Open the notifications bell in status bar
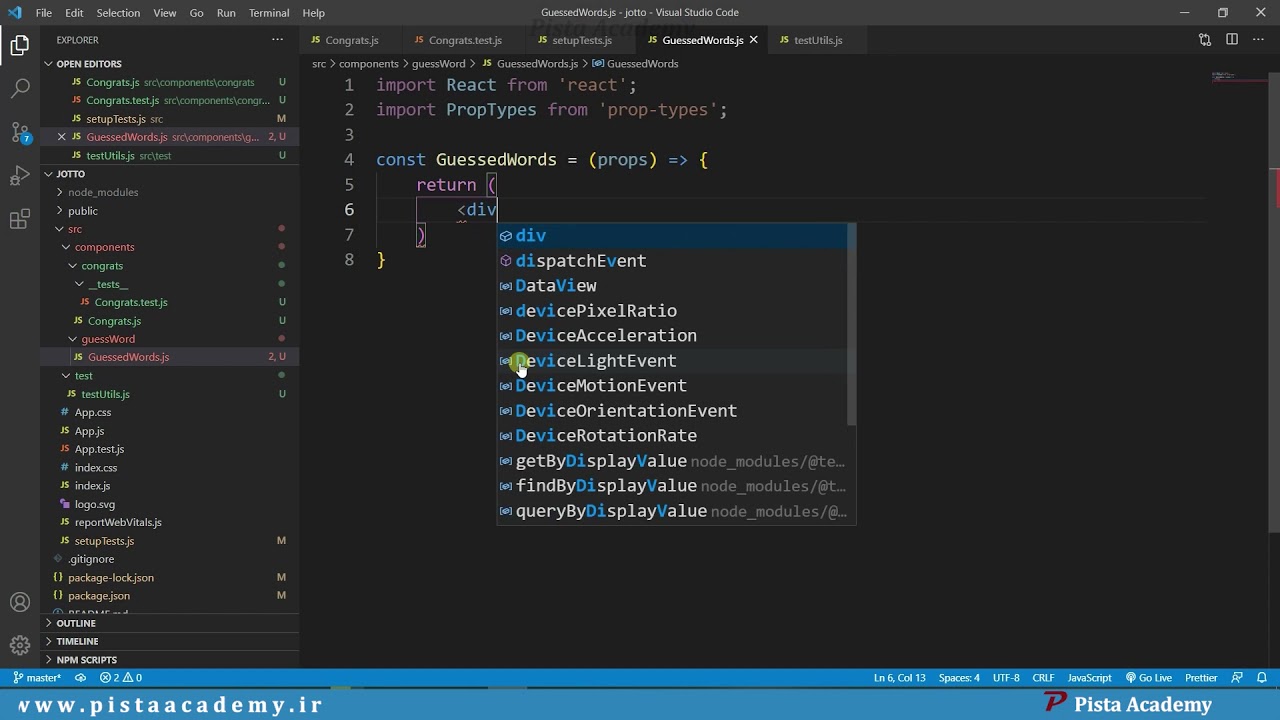The height and width of the screenshot is (720, 1280). click(x=1262, y=678)
